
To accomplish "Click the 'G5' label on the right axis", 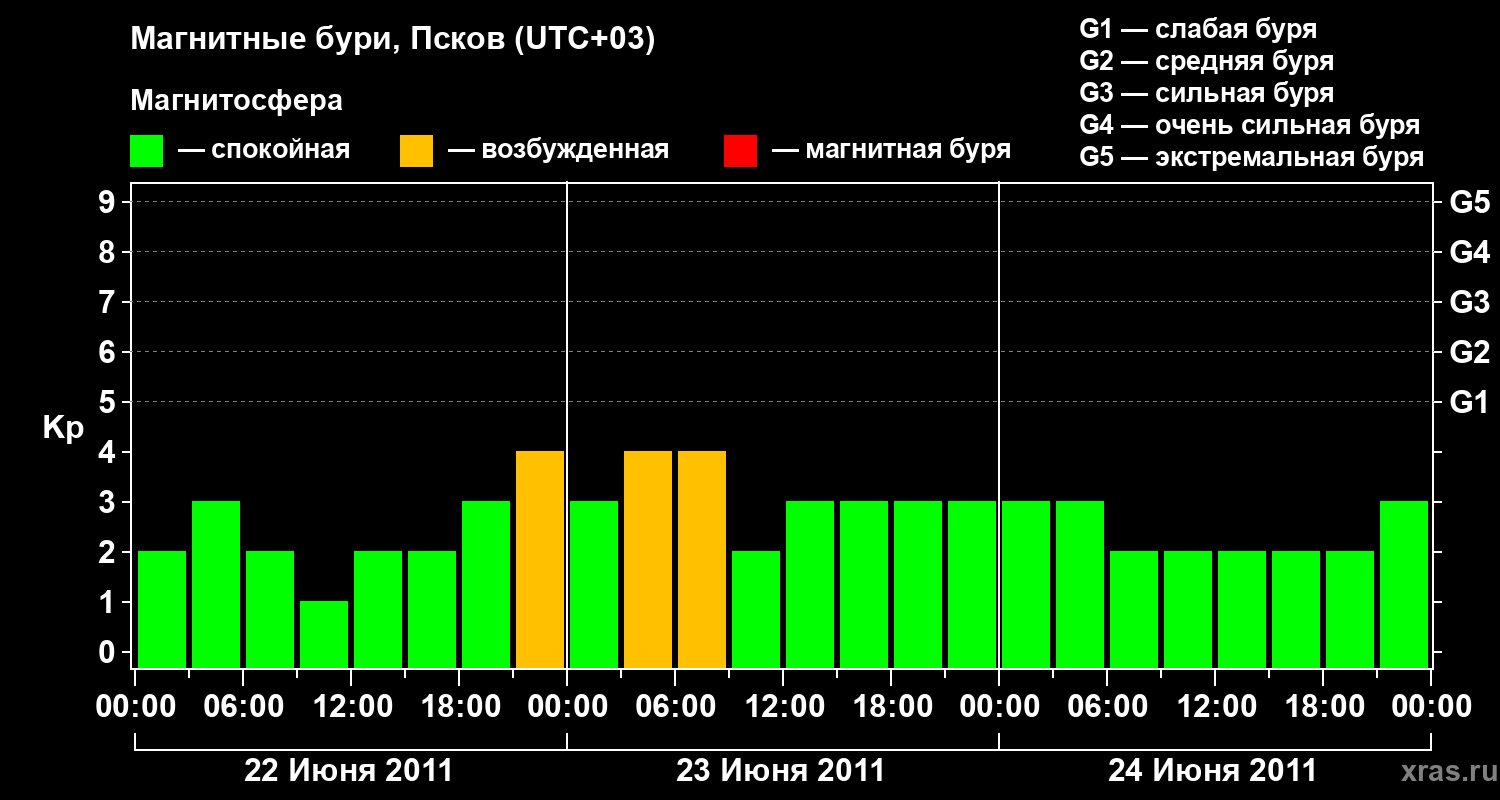I will [1470, 202].
